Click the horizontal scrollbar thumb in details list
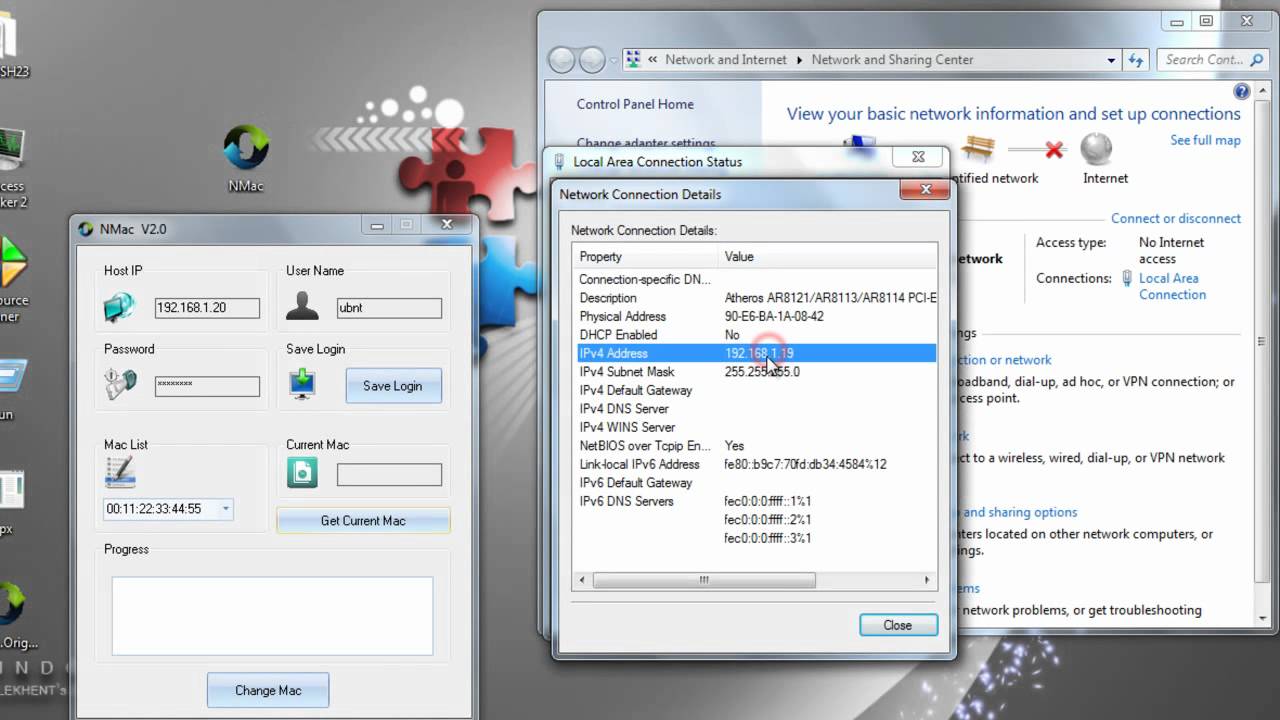 [704, 580]
